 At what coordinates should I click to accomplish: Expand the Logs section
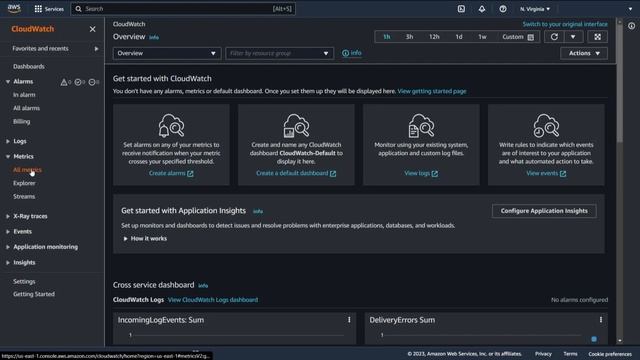(x=8, y=141)
